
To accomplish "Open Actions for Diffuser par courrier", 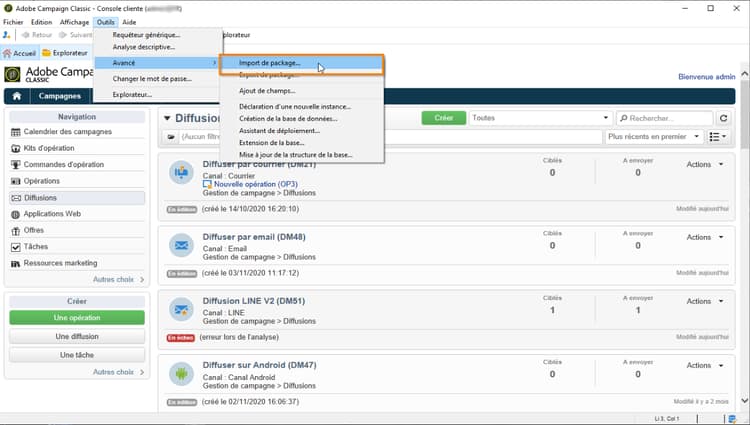I will point(705,164).
